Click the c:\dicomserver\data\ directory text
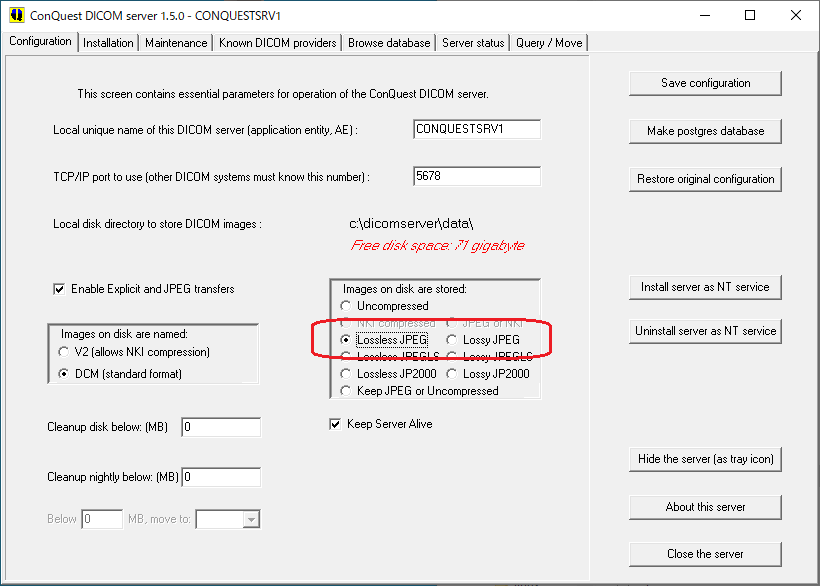This screenshot has height=586, width=820. pos(411,224)
